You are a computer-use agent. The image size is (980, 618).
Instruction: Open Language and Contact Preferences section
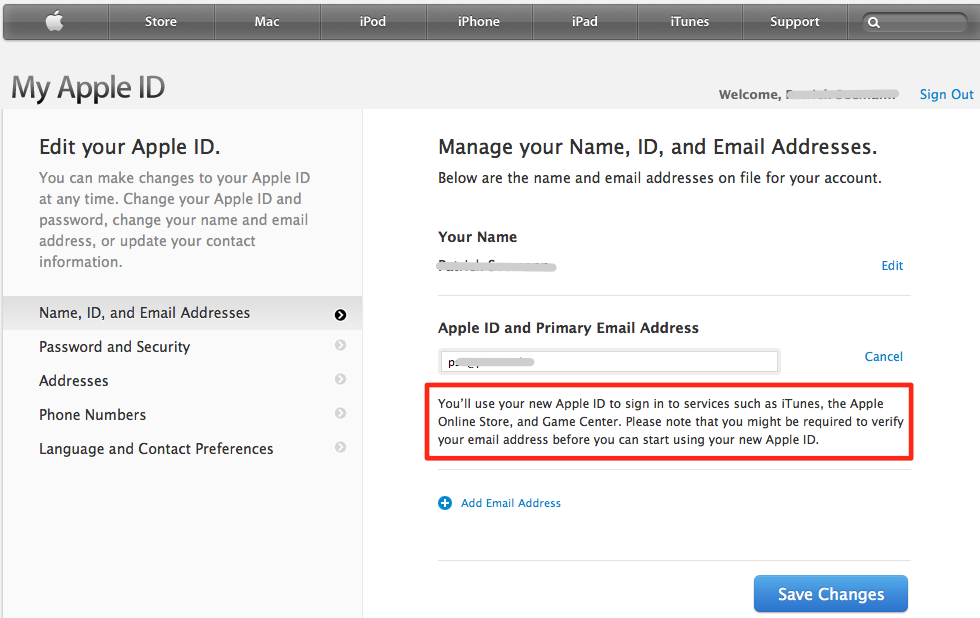pos(182,449)
